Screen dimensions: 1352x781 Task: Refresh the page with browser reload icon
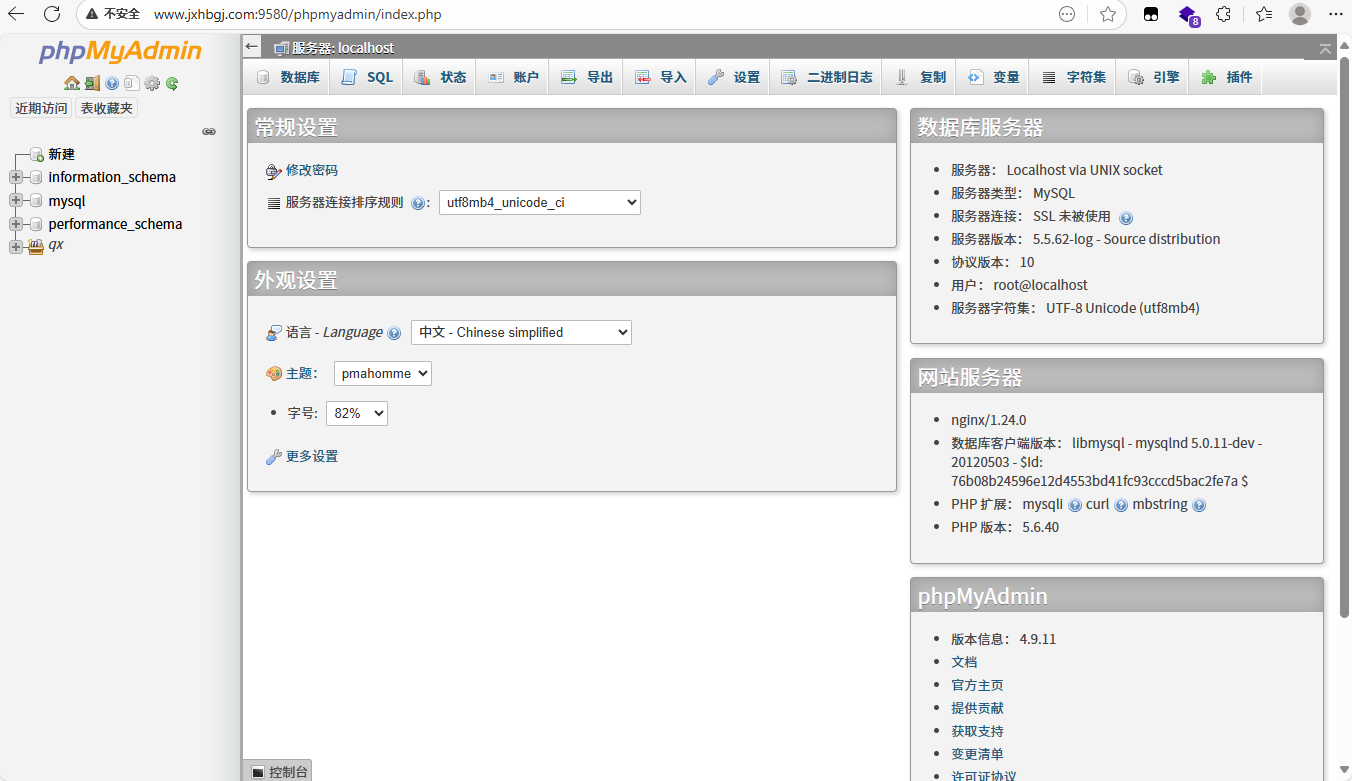(52, 14)
